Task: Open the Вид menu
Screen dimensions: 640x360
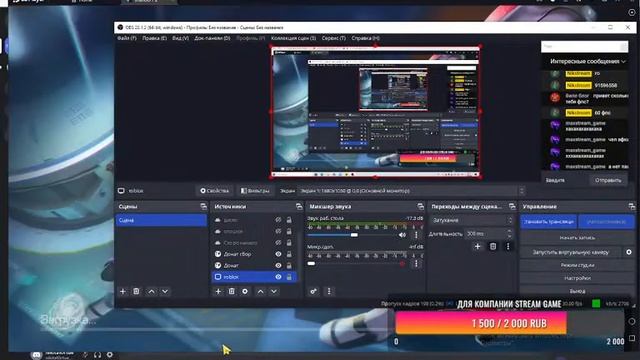Action: [180, 38]
